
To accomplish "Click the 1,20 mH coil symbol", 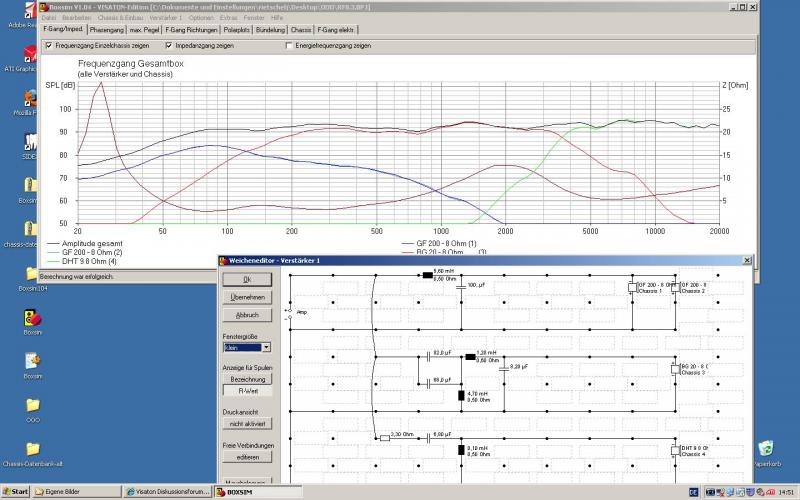I will click(x=470, y=357).
